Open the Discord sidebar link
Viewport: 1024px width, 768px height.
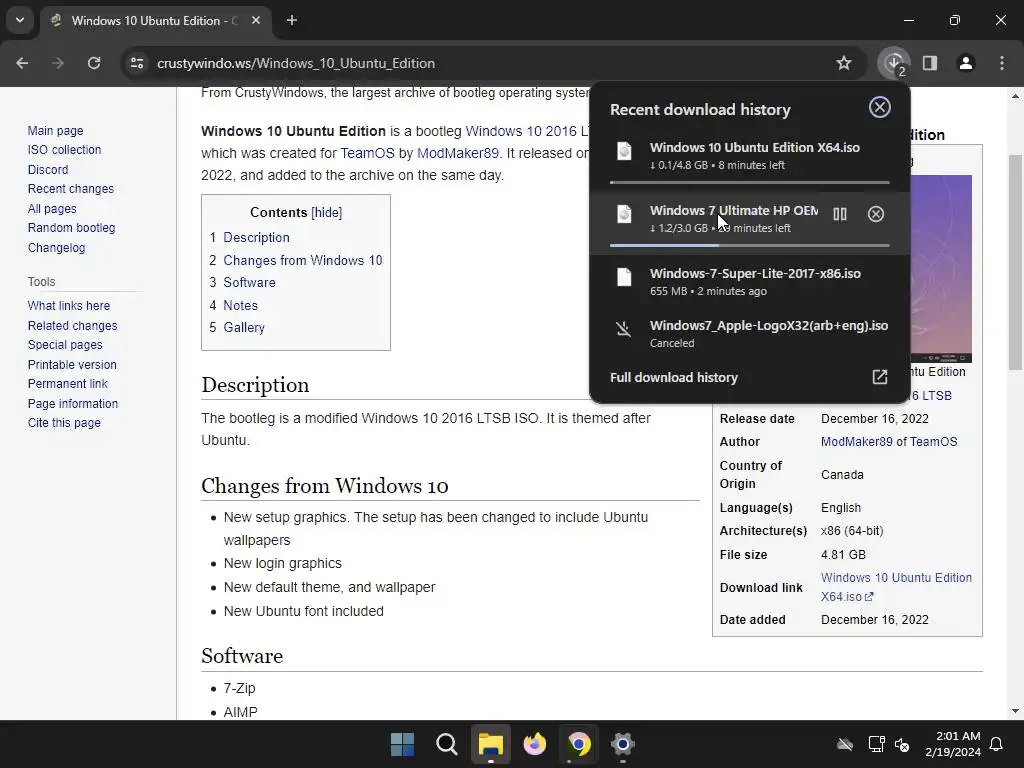(x=48, y=170)
